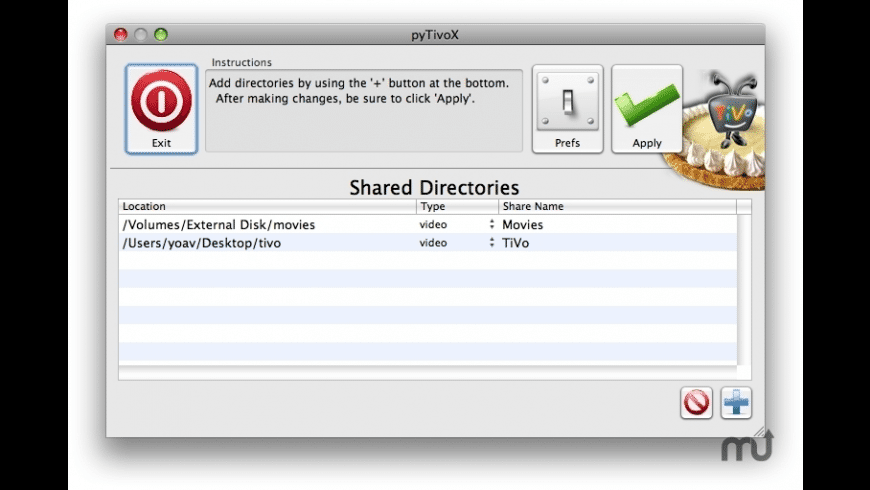Open the type dropdown for TiVo row
The height and width of the screenshot is (490, 870).
coord(491,243)
